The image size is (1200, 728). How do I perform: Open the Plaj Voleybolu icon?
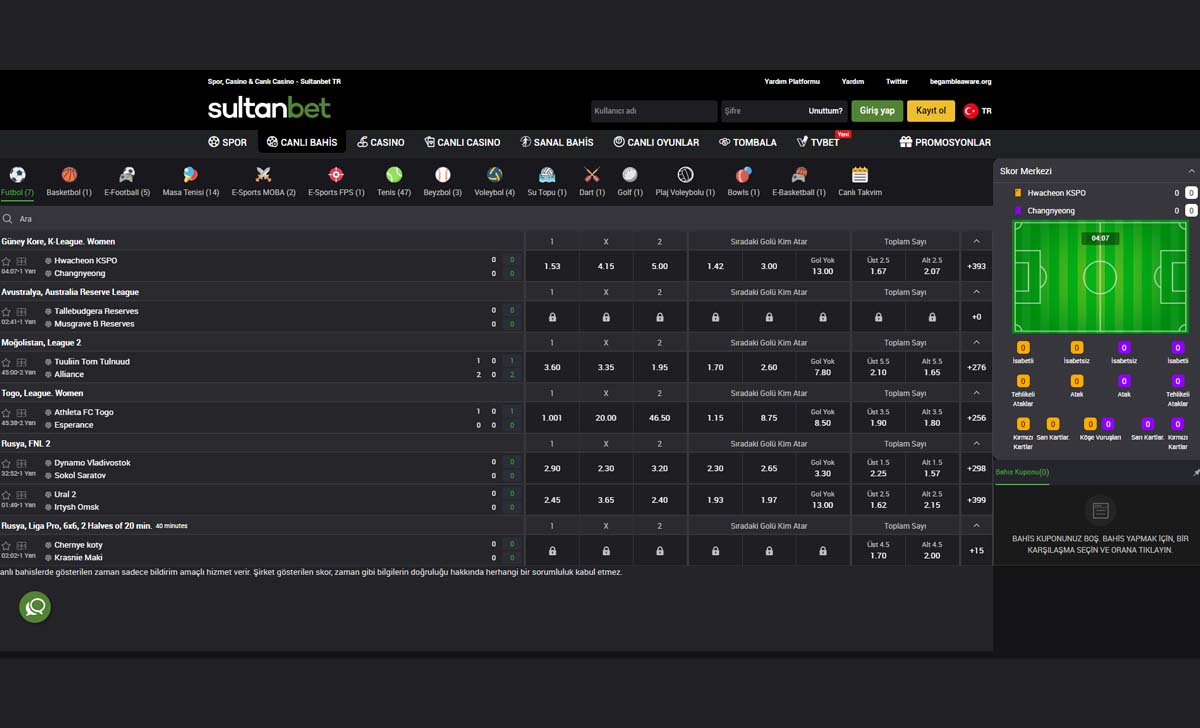tap(685, 174)
